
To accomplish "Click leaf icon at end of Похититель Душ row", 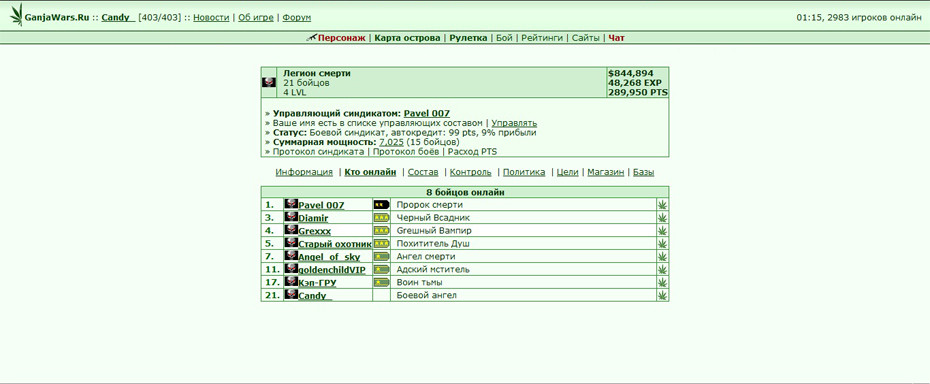I will tap(663, 243).
